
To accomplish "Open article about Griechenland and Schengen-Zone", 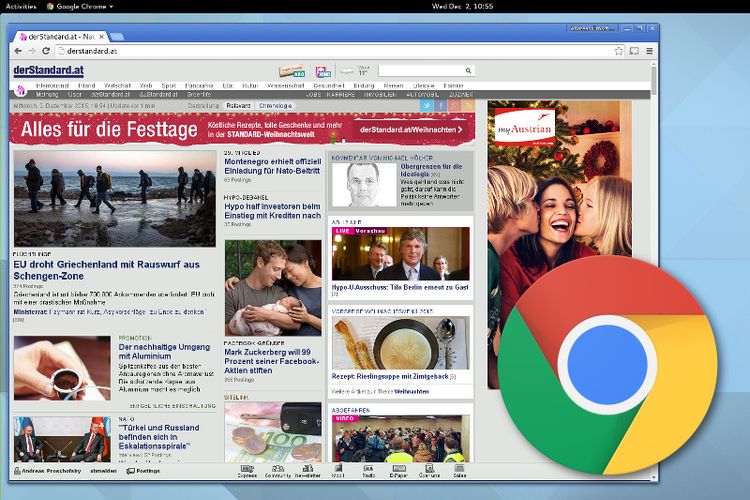I will (x=107, y=270).
